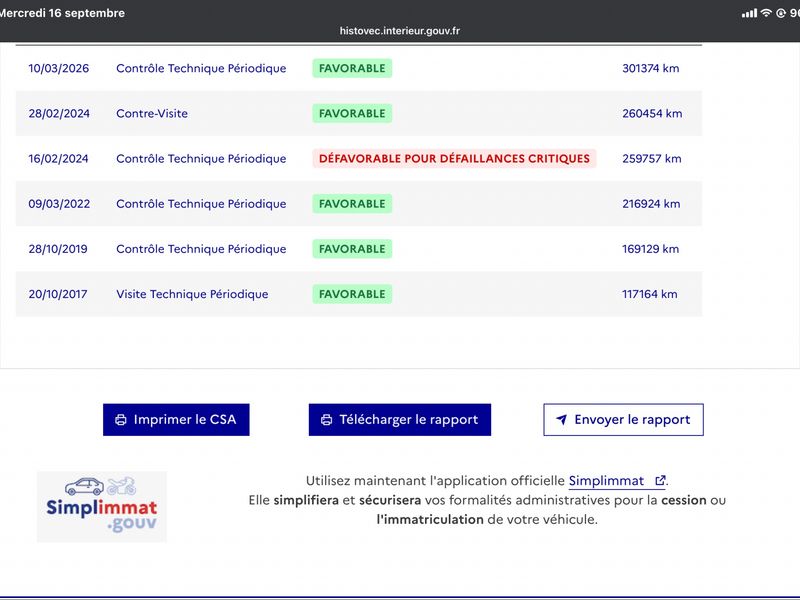Select the 10/03/2026 Contrôle Technique row

pos(359,68)
